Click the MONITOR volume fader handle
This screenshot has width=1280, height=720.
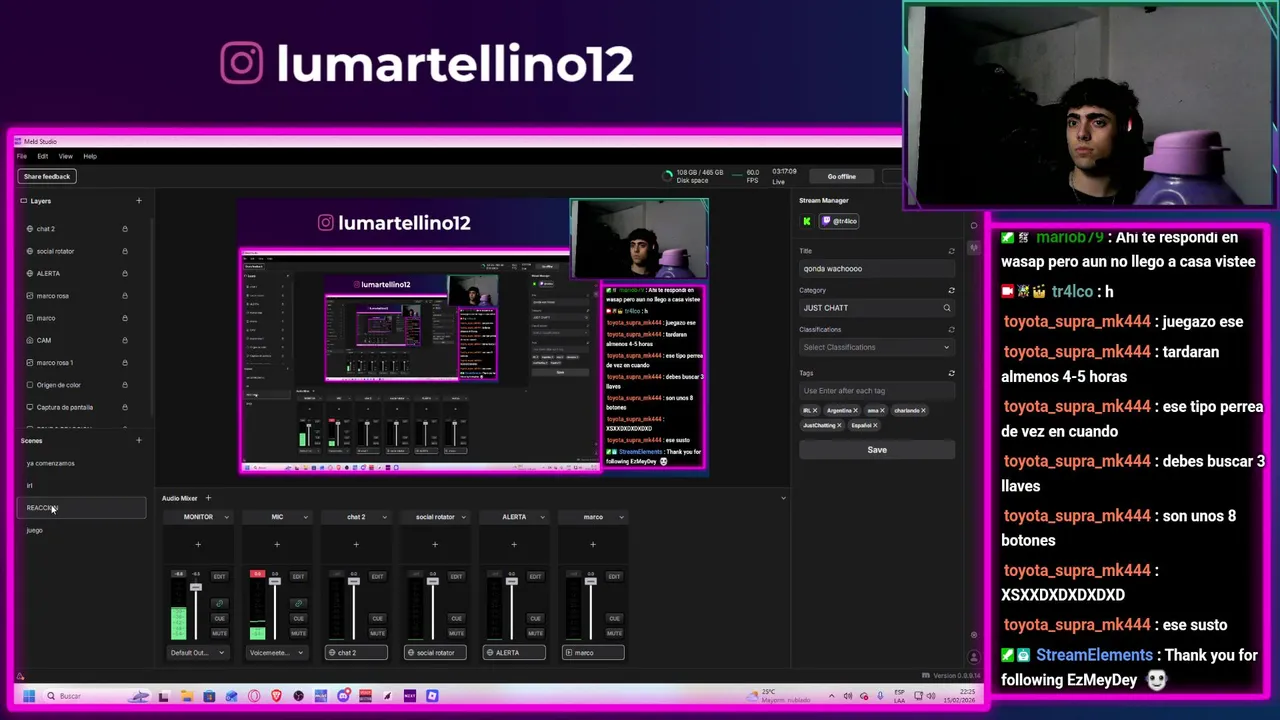point(195,587)
